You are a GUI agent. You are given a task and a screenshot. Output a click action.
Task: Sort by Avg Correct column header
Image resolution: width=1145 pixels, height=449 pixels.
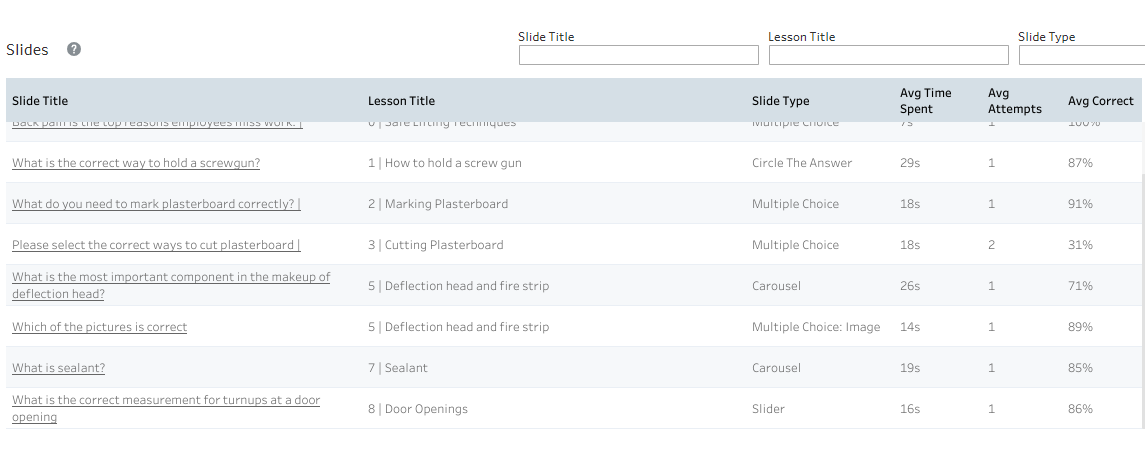1100,101
